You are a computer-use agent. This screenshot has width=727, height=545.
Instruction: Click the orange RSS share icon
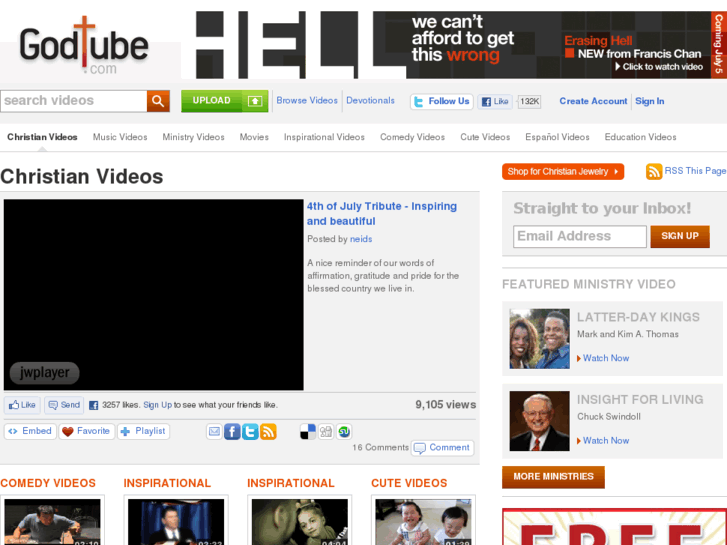click(268, 432)
